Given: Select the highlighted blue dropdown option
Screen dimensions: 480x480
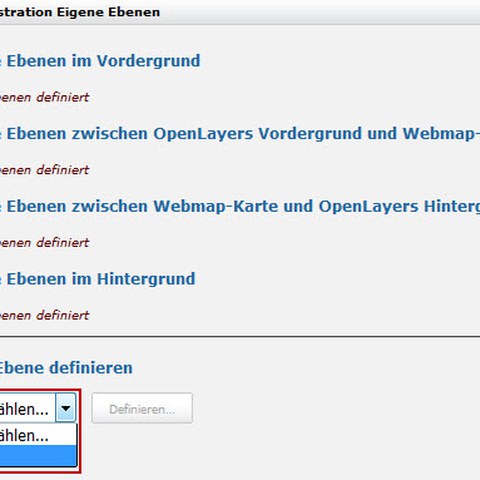Looking at the screenshot, I should coord(38,456).
